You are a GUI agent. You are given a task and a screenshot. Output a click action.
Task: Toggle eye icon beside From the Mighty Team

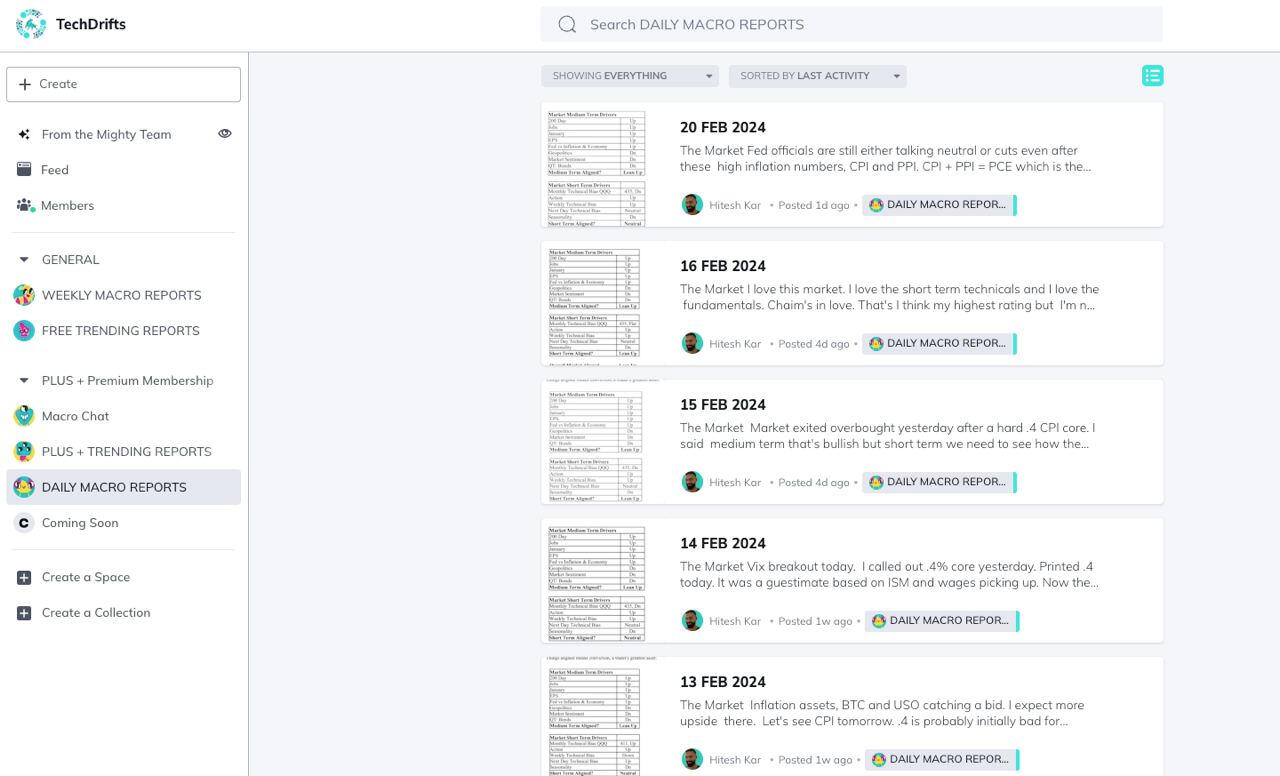click(225, 134)
